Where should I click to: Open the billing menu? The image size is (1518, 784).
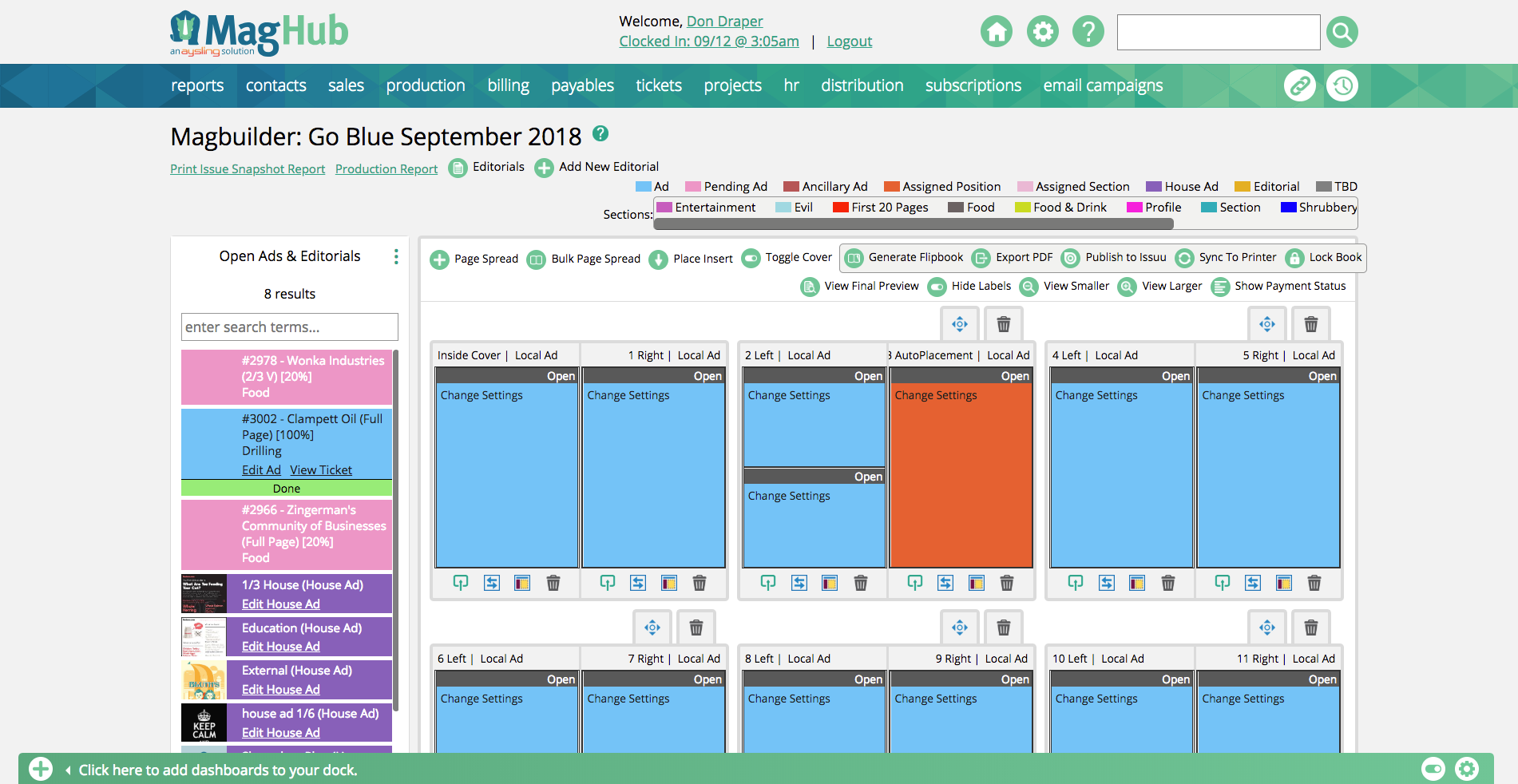(509, 85)
